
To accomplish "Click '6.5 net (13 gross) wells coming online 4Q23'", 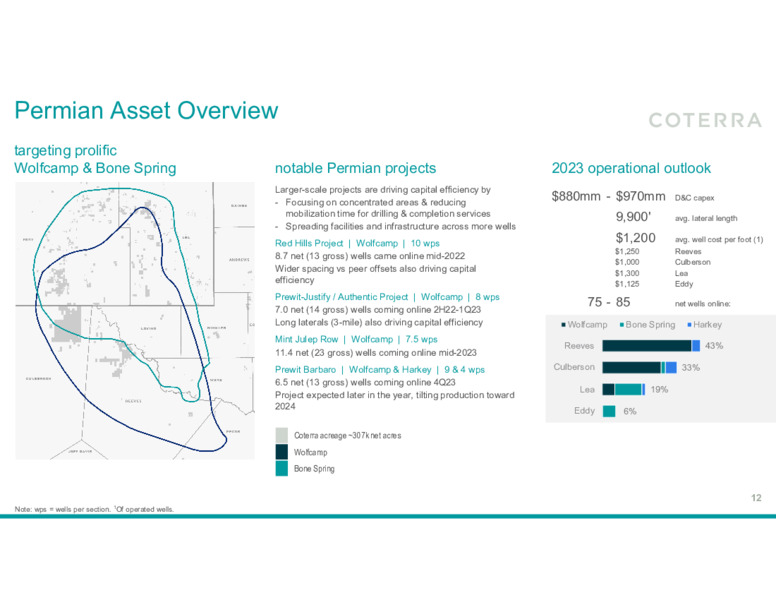I will point(365,383).
